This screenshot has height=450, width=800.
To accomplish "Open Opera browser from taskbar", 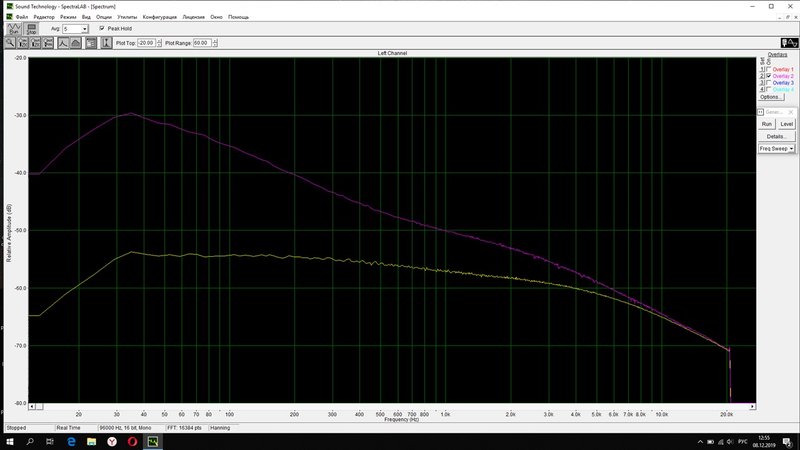I will tap(132, 442).
